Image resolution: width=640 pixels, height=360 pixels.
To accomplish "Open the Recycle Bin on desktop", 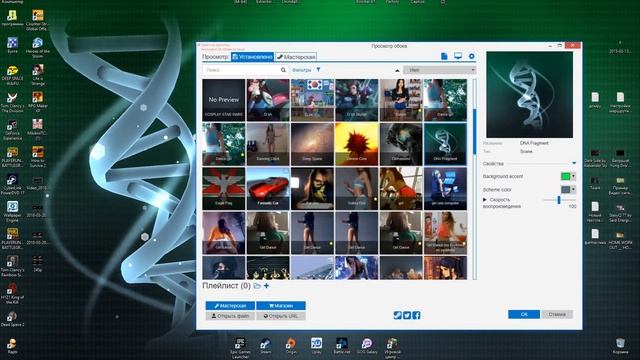I will (620, 346).
